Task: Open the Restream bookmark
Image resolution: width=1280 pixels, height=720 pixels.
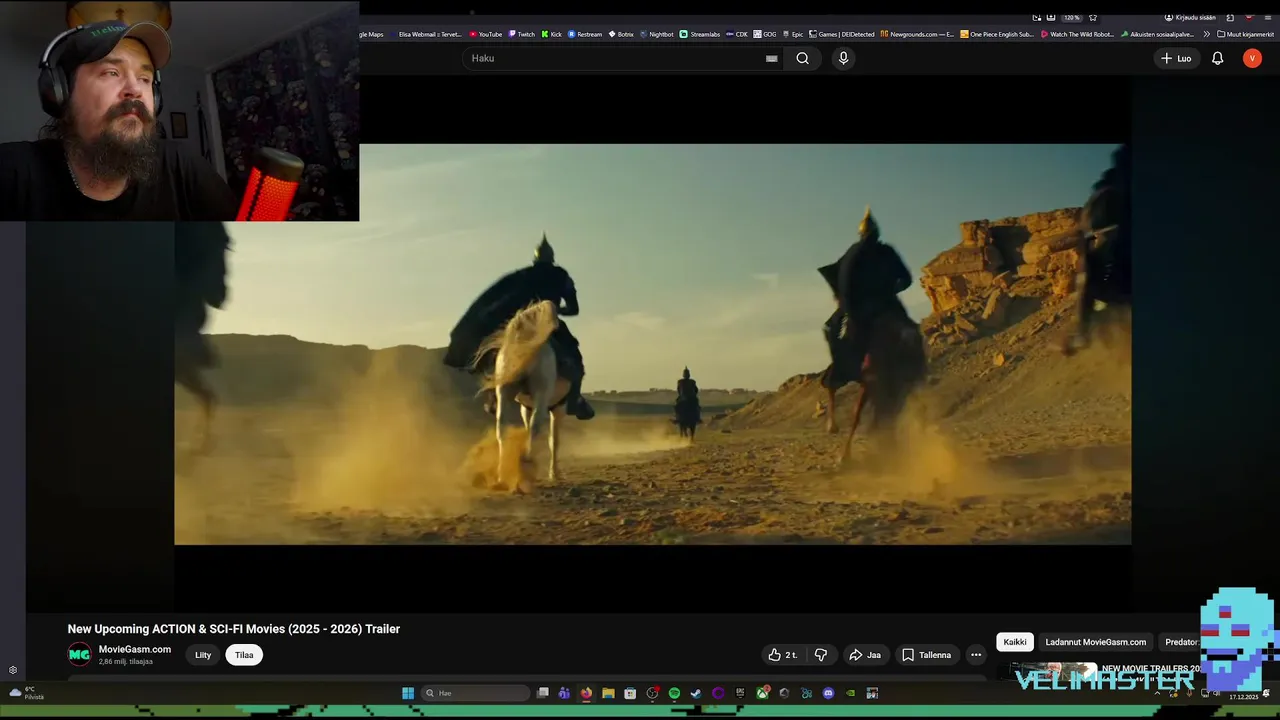Action: coord(585,34)
